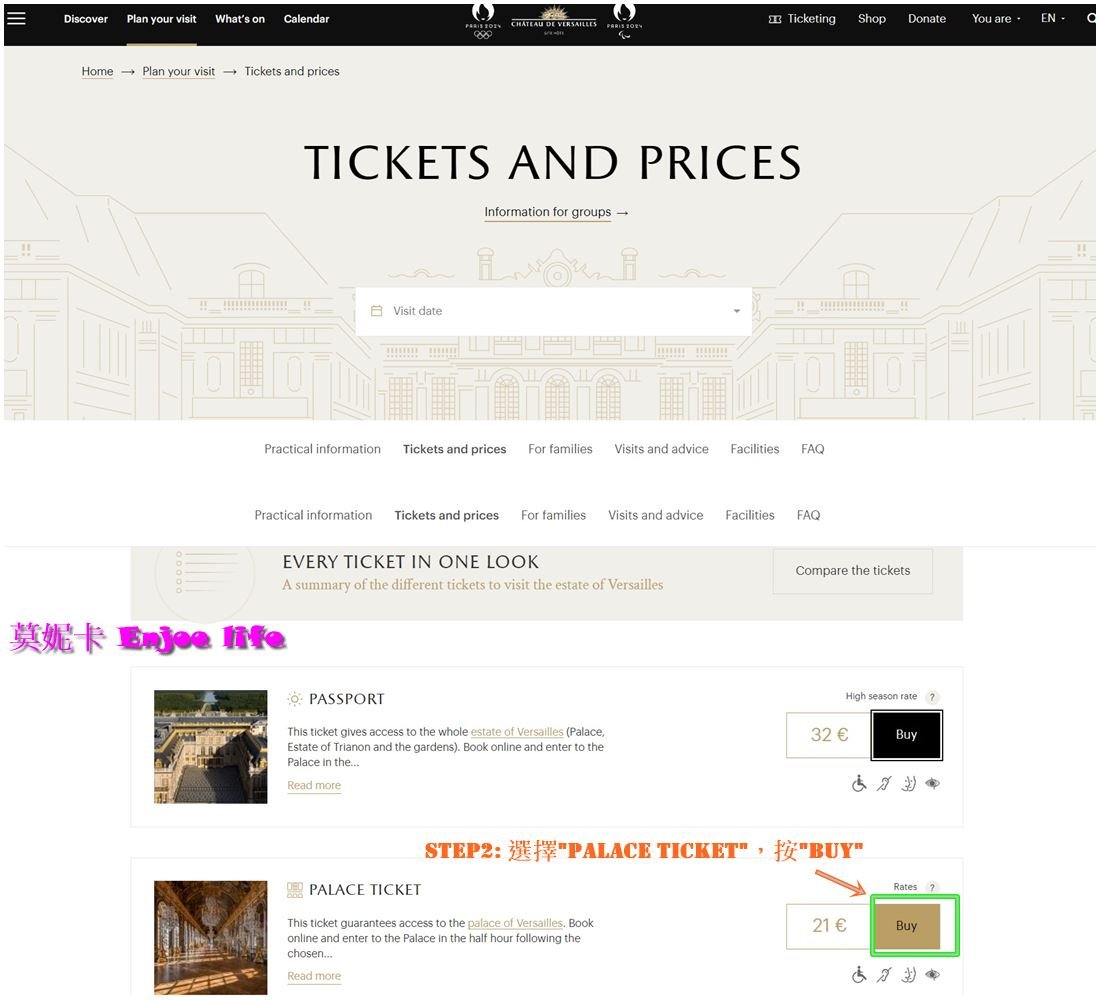Click the wheelchair icon under Palace Ticket
This screenshot has width=1100, height=1000.
coord(859,975)
